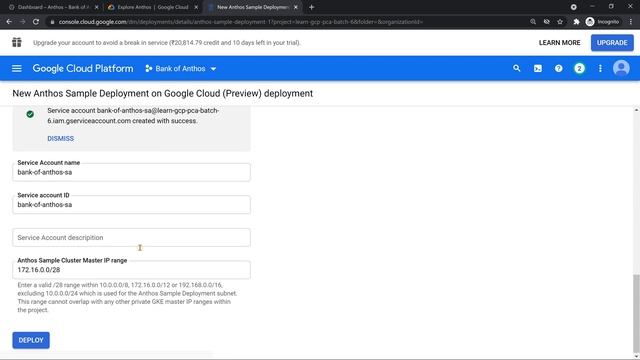Viewport: 640px width, 360px height.
Task: Click the Cluster Master IP range field
Action: pyautogui.click(x=131, y=270)
